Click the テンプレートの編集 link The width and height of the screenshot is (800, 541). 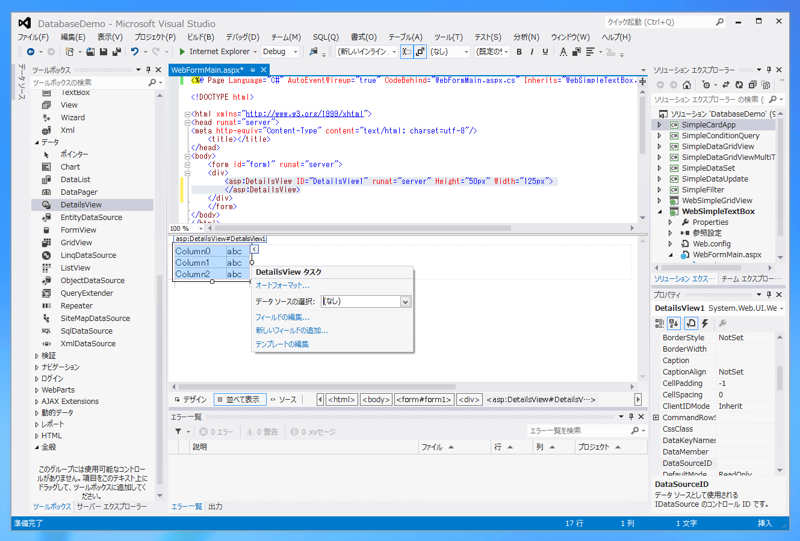282,345
